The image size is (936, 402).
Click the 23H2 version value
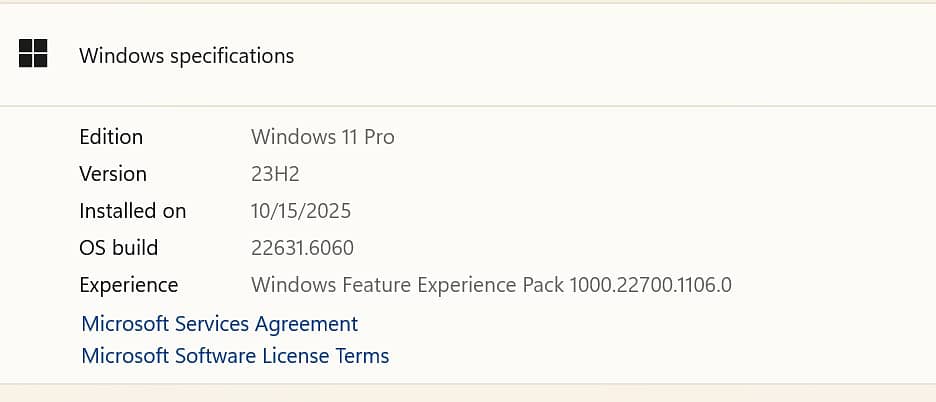tap(275, 174)
